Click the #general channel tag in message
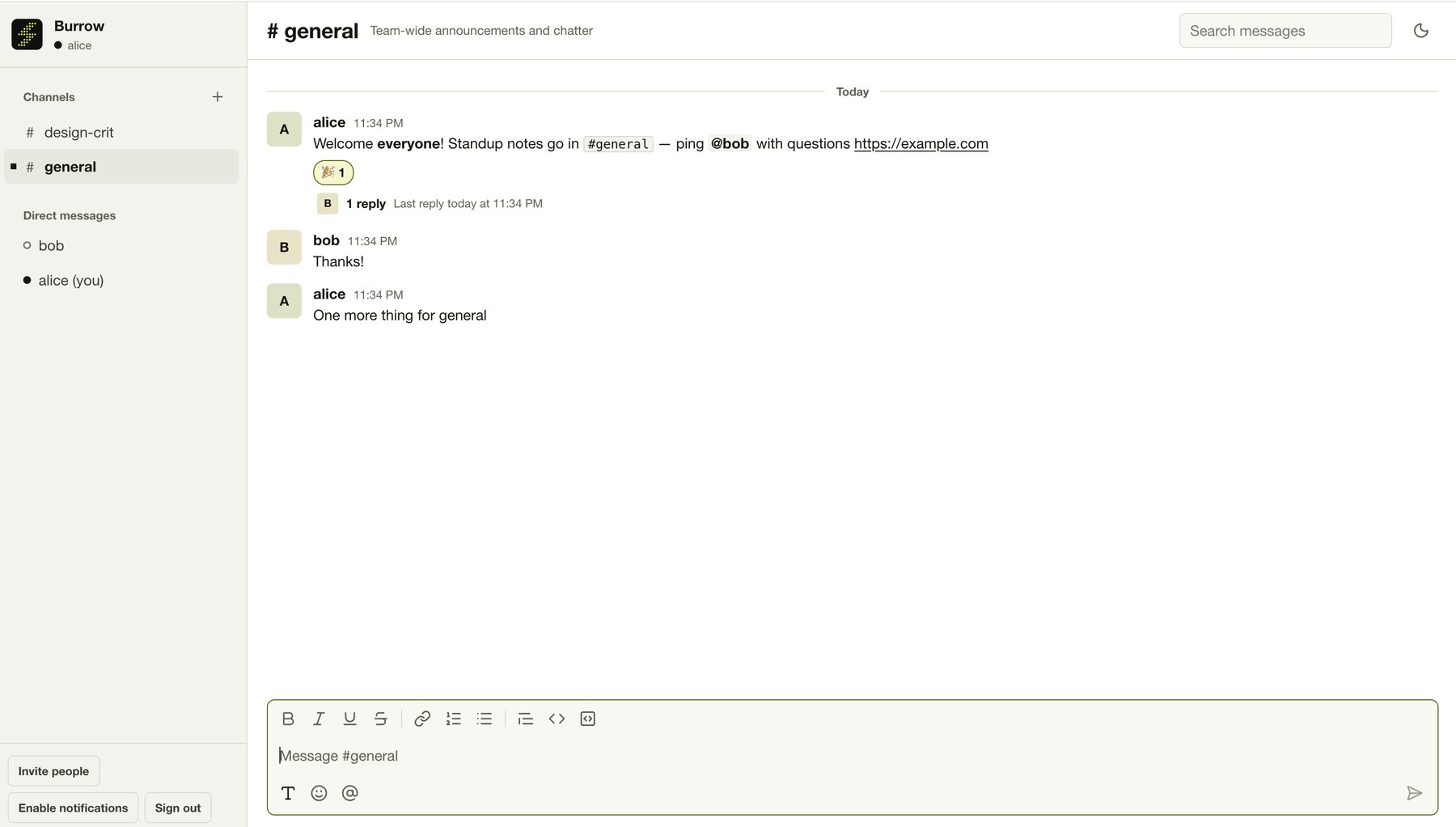The width and height of the screenshot is (1456, 827). pos(618,144)
